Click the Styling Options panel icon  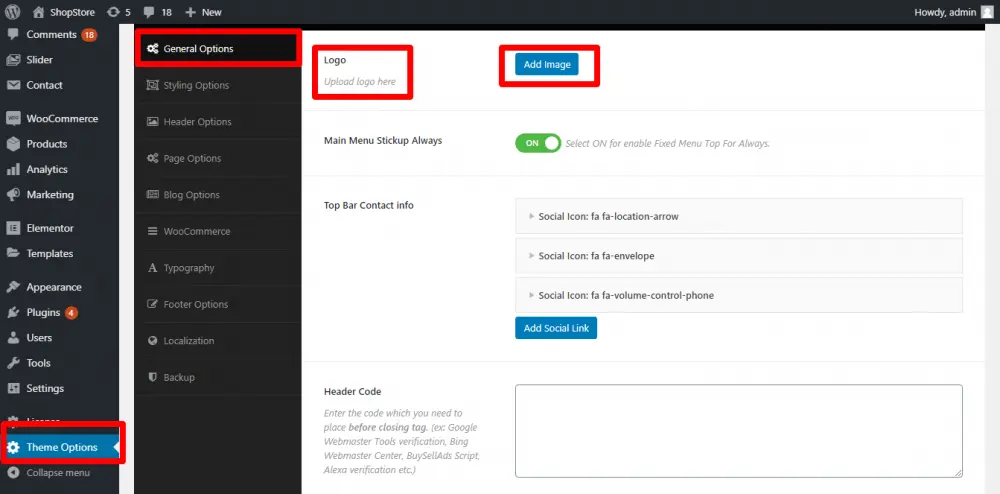click(152, 85)
